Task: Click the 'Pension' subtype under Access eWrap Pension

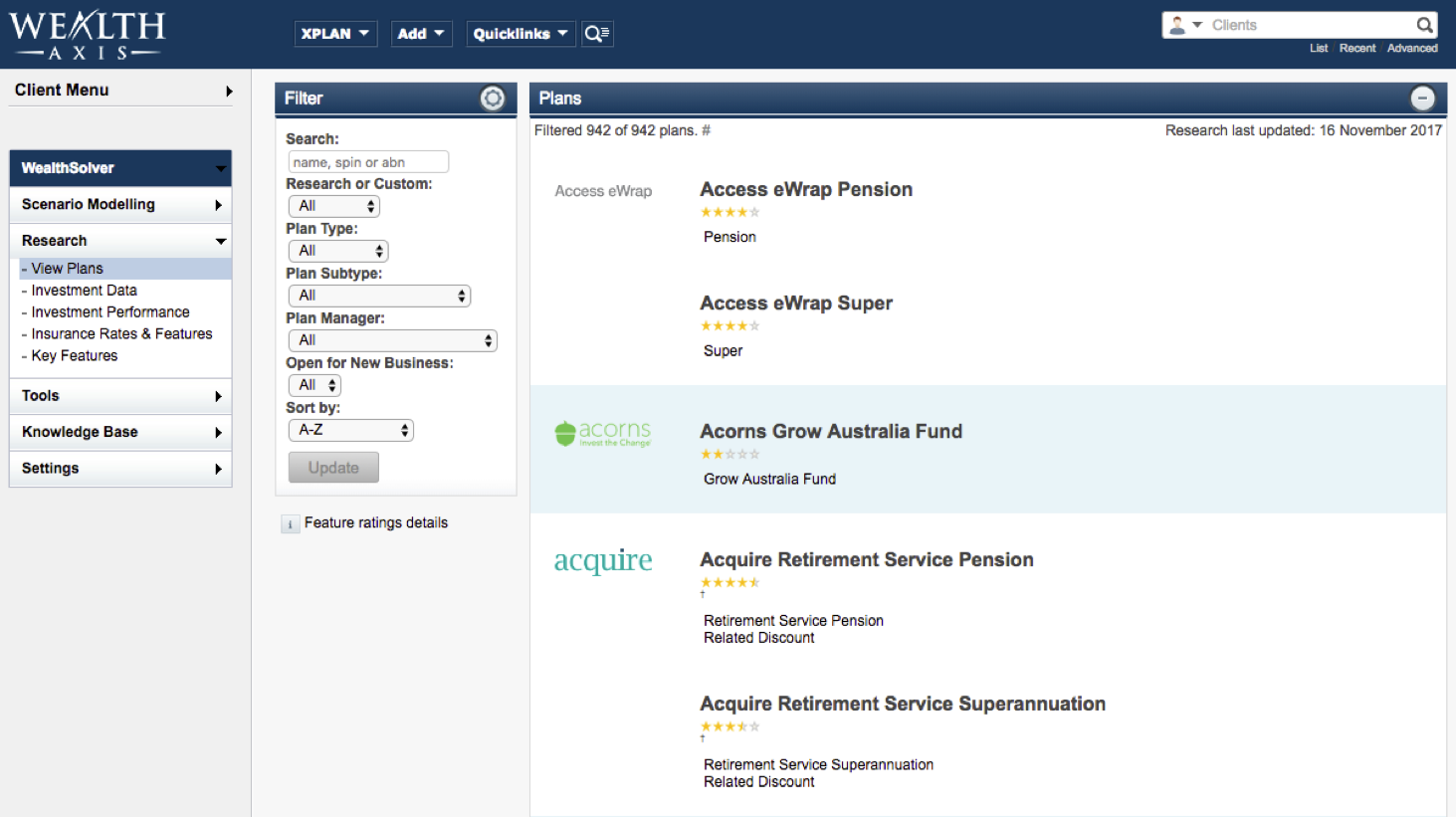Action: 729,238
